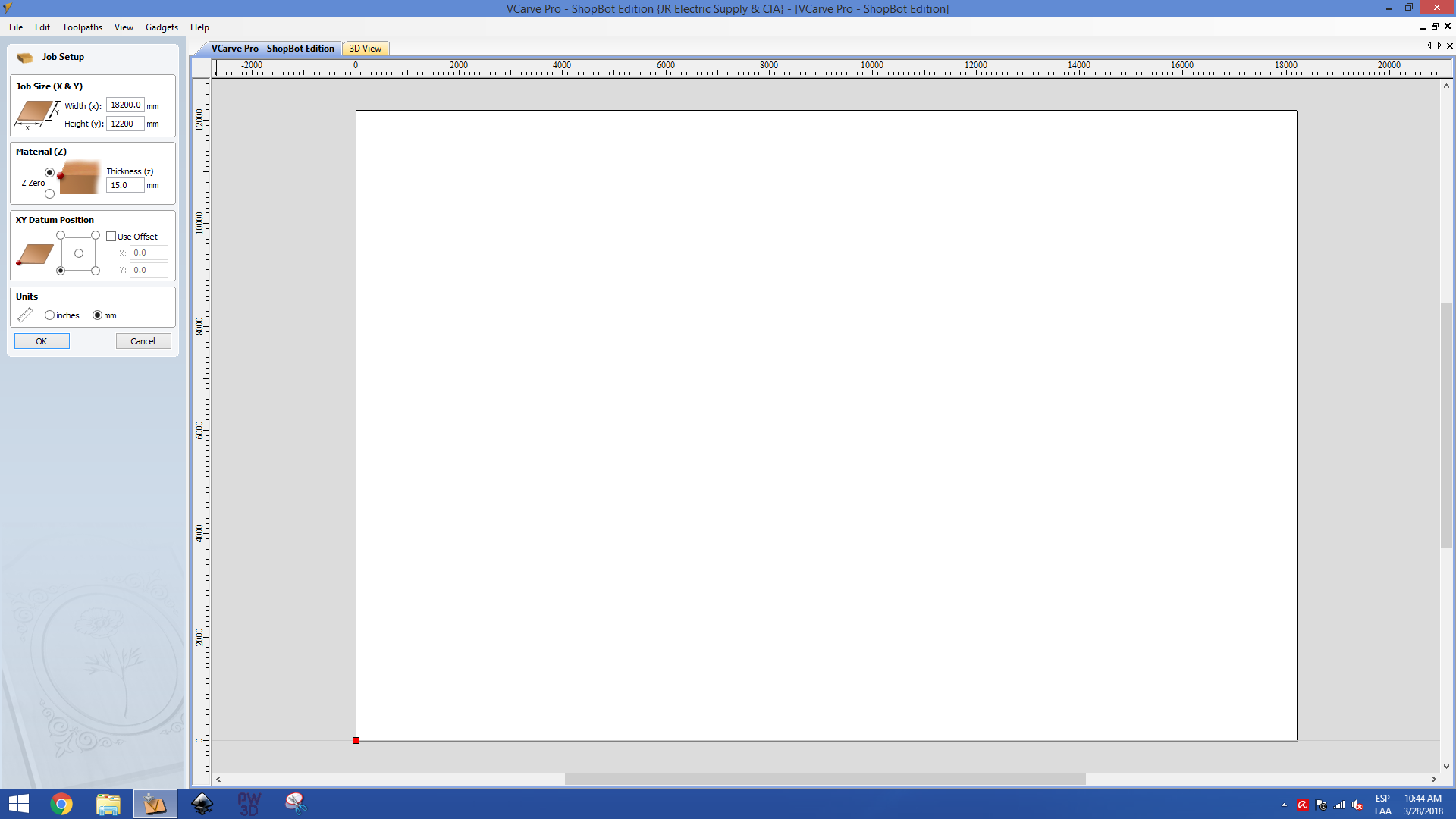Click the Height (y) input field
1456x819 pixels.
coord(125,124)
